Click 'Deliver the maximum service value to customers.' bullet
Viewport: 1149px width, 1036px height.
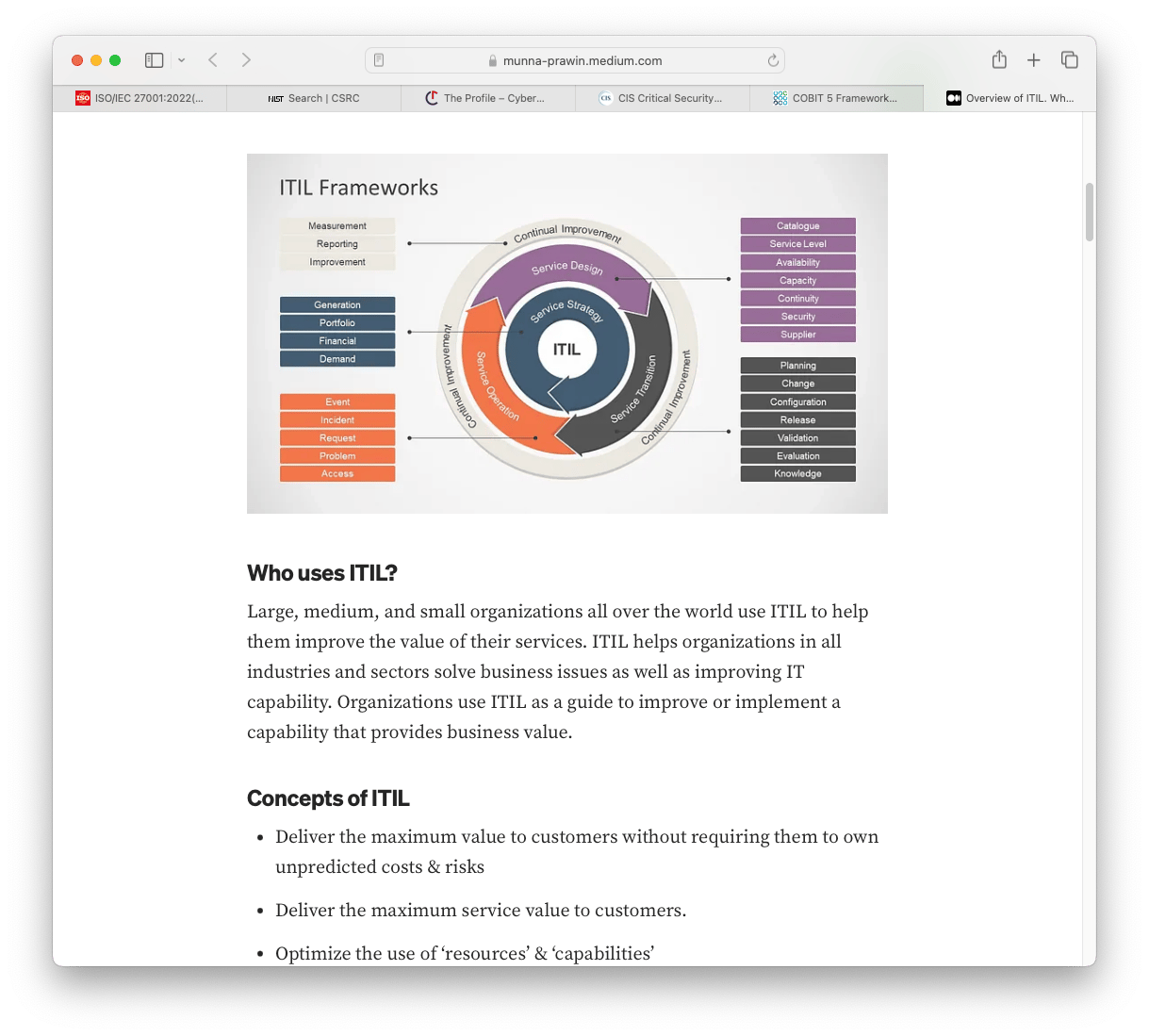481,911
